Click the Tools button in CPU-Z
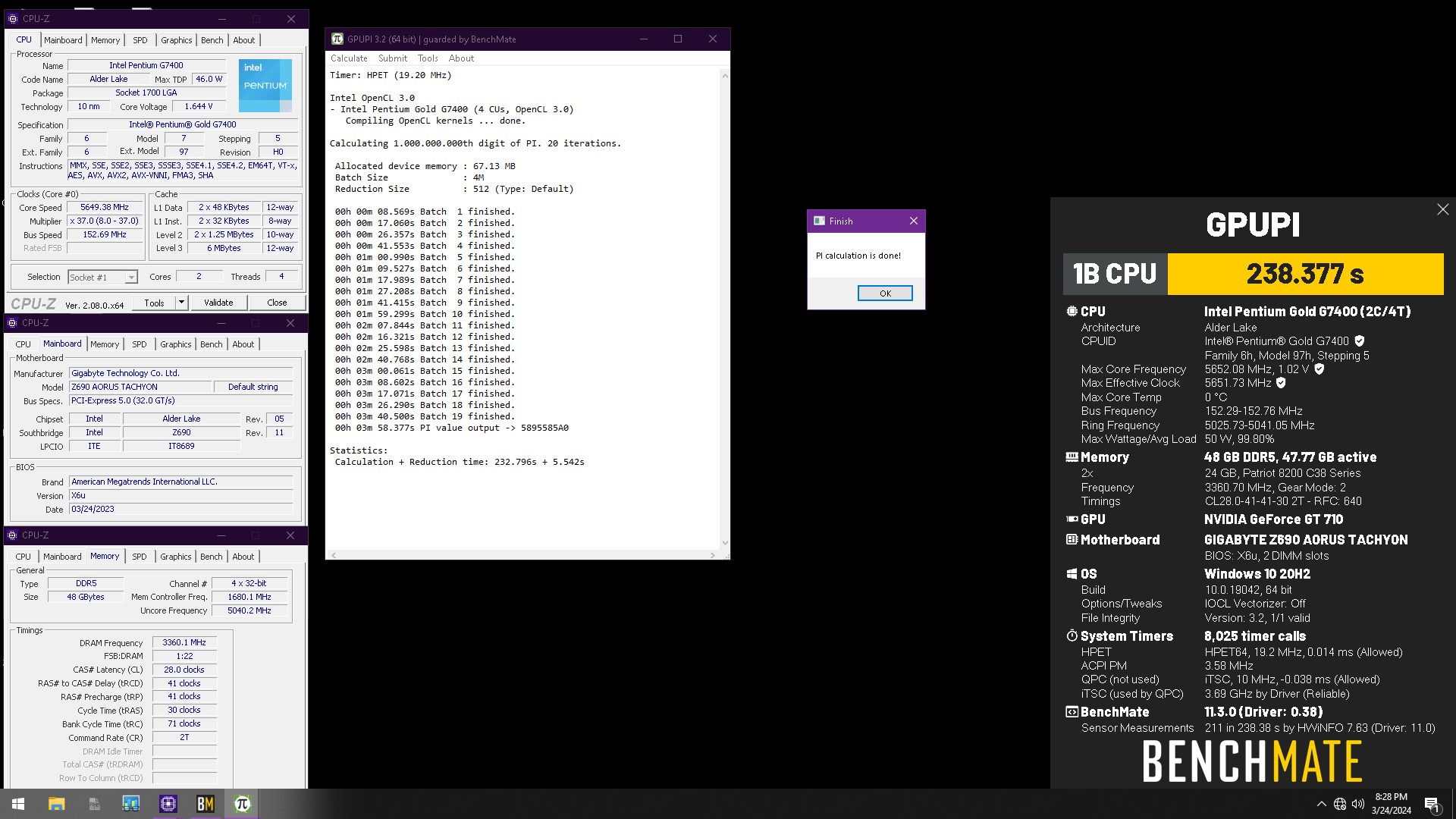1456x819 pixels. click(154, 303)
